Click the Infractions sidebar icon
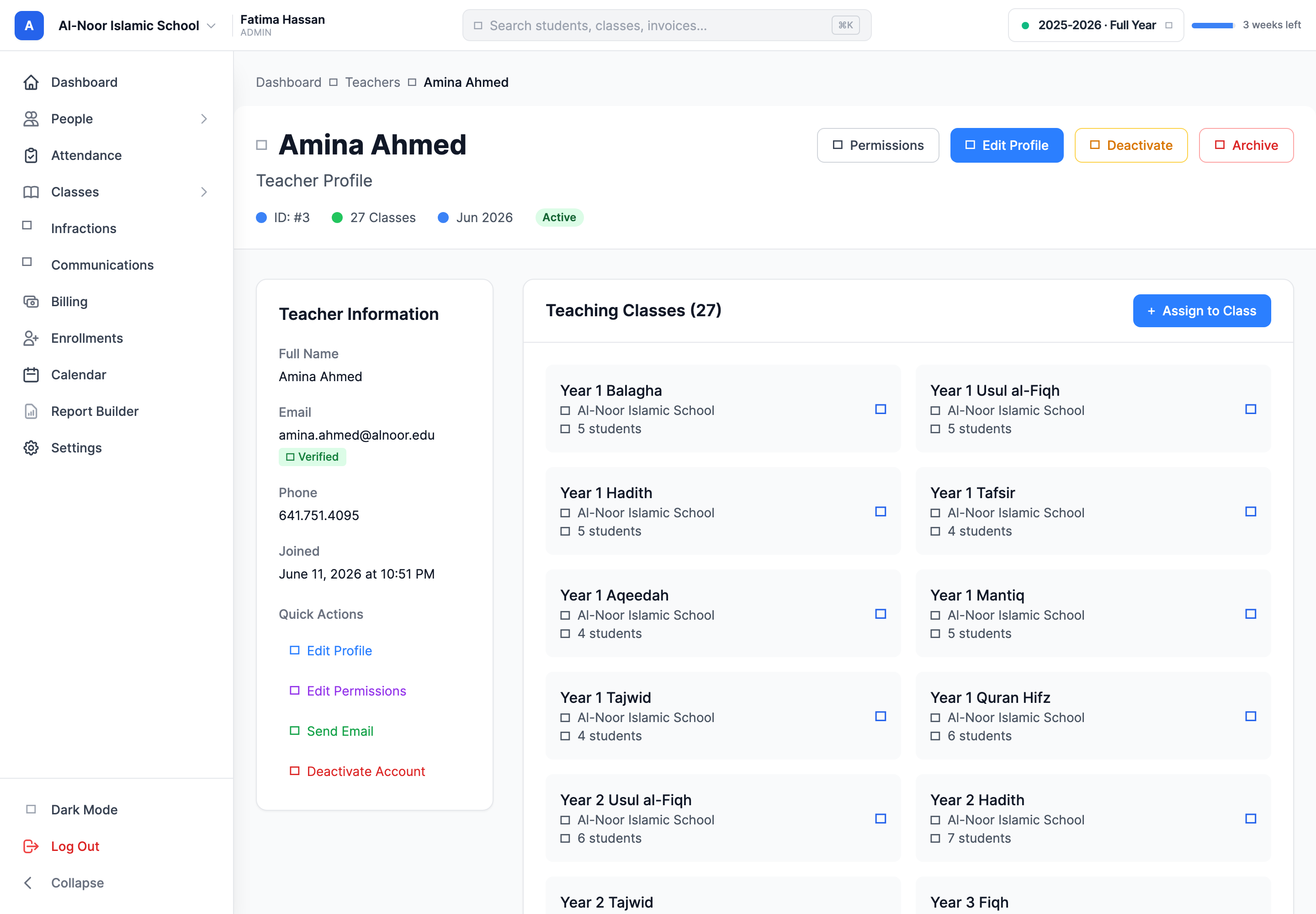The width and height of the screenshot is (1316, 914). tap(27, 226)
